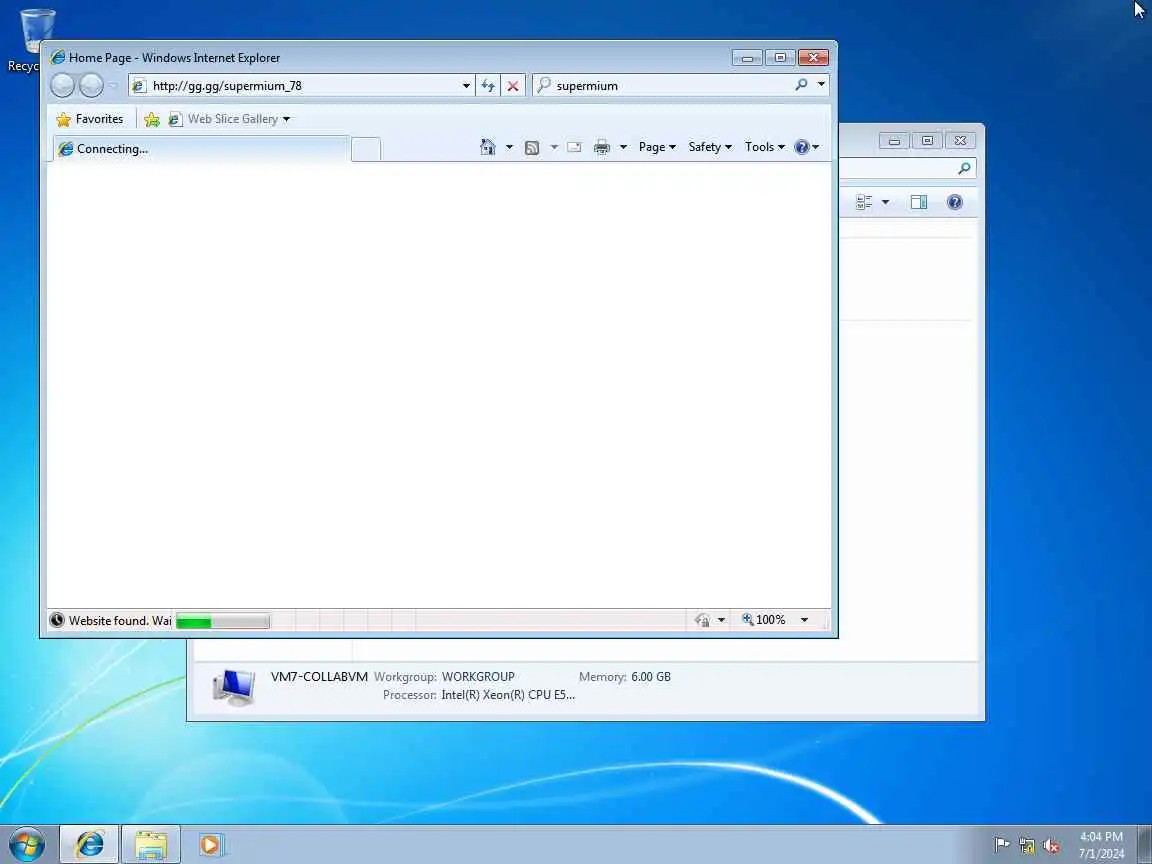The image size is (1152, 864).
Task: Click the Add to Favorites Bar star icon
Action: click(152, 119)
